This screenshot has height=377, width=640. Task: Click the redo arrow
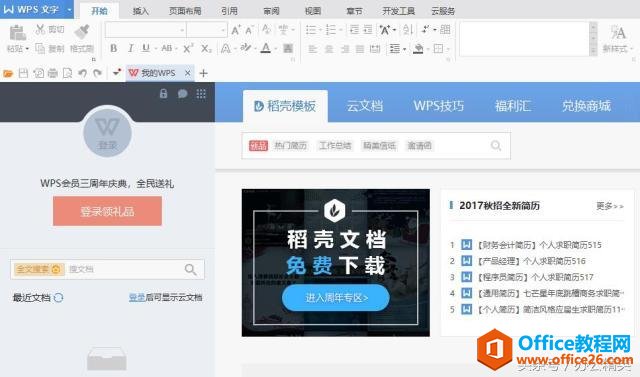(97, 73)
